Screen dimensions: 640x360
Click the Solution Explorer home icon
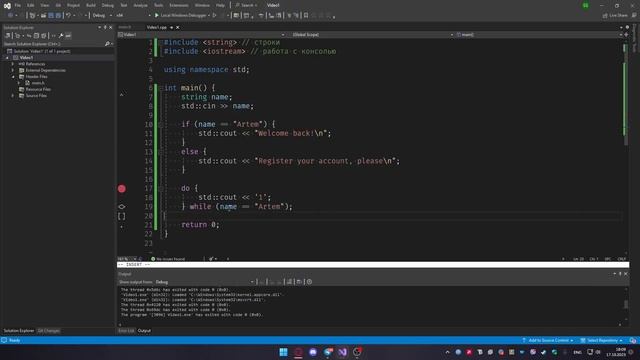8,36
